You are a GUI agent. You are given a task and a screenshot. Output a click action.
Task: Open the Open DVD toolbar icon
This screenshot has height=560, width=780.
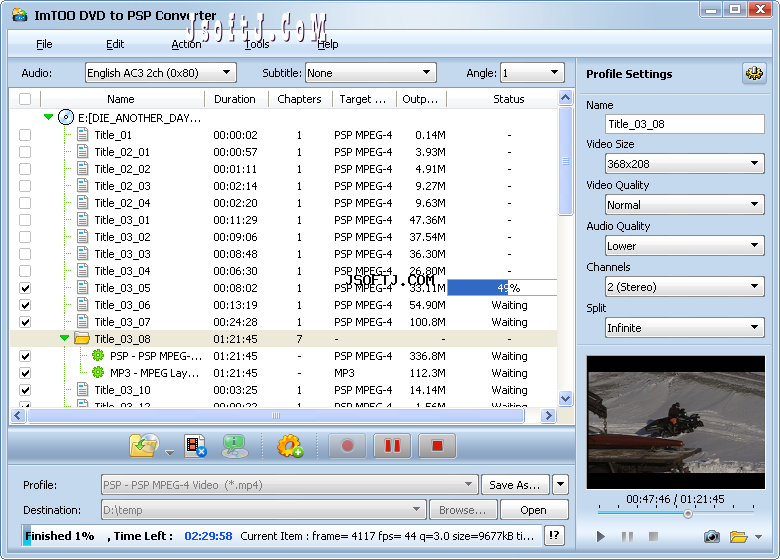144,445
